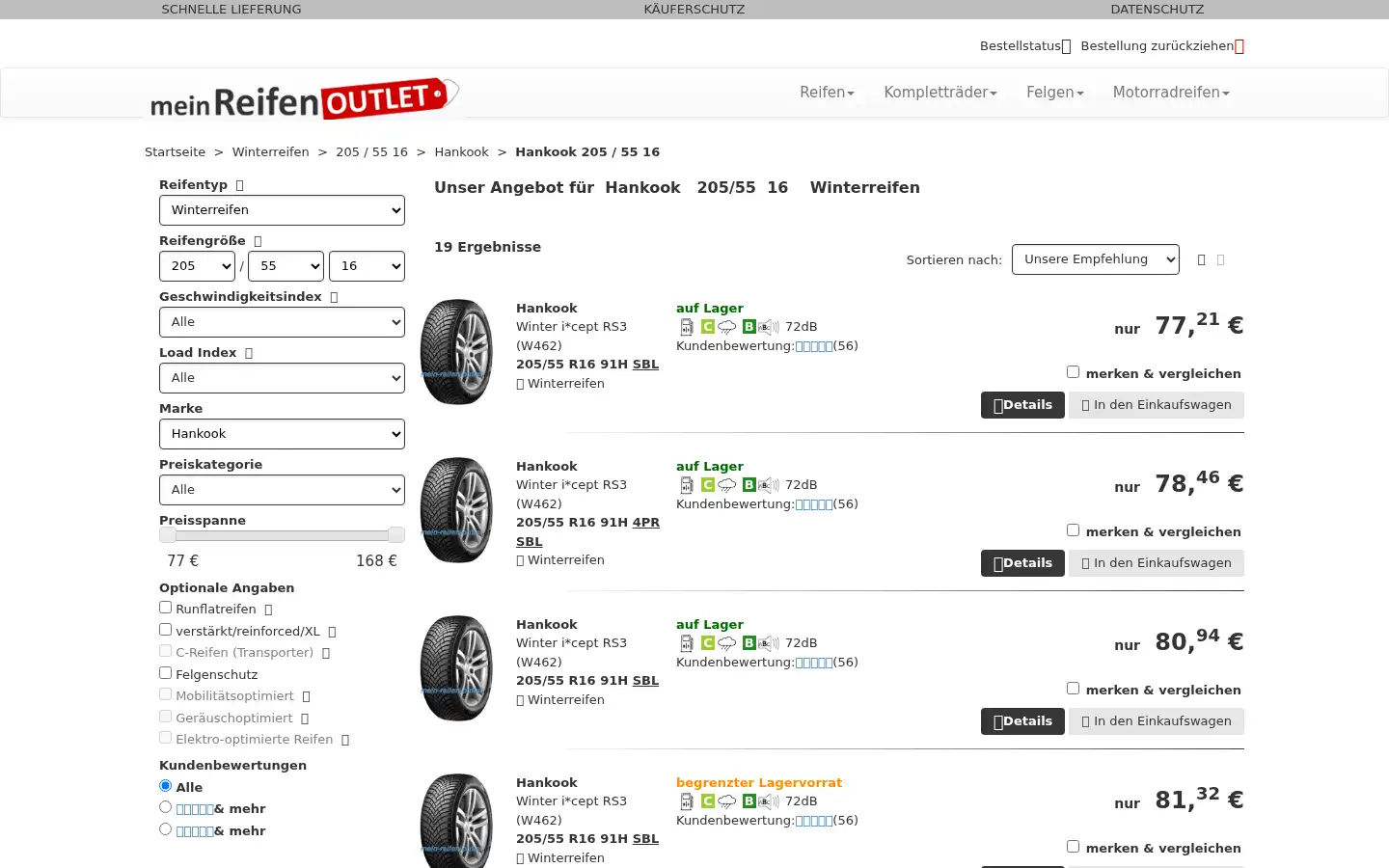The height and width of the screenshot is (868, 1389).
Task: Open the Kompletträder navigation menu
Action: [940, 93]
